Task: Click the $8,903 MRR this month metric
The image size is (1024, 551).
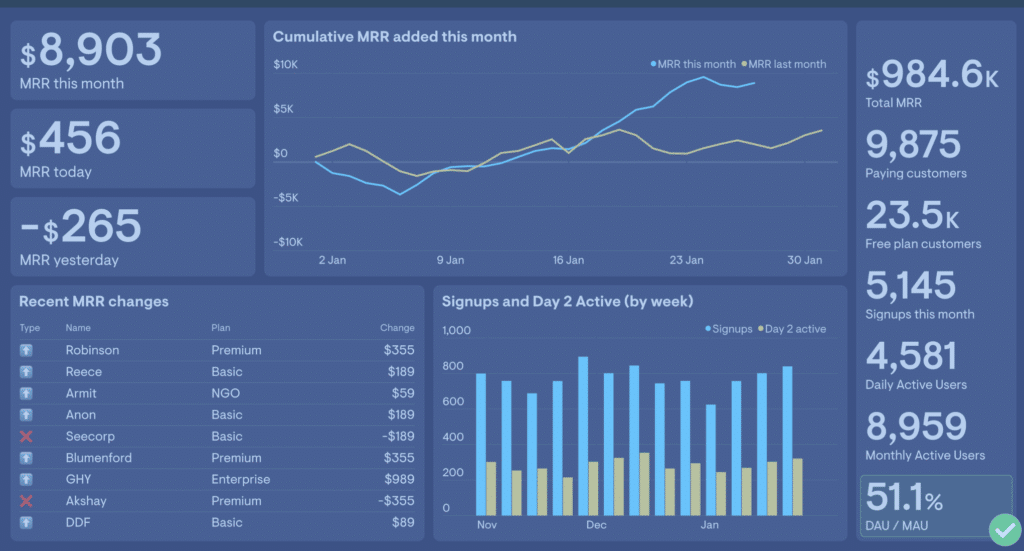Action: pos(92,59)
